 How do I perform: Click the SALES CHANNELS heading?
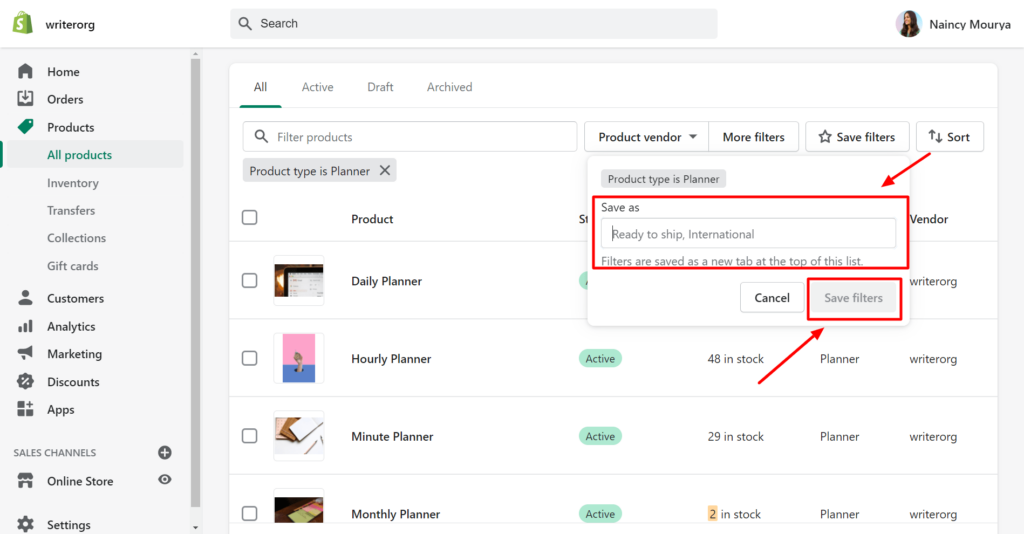[55, 452]
